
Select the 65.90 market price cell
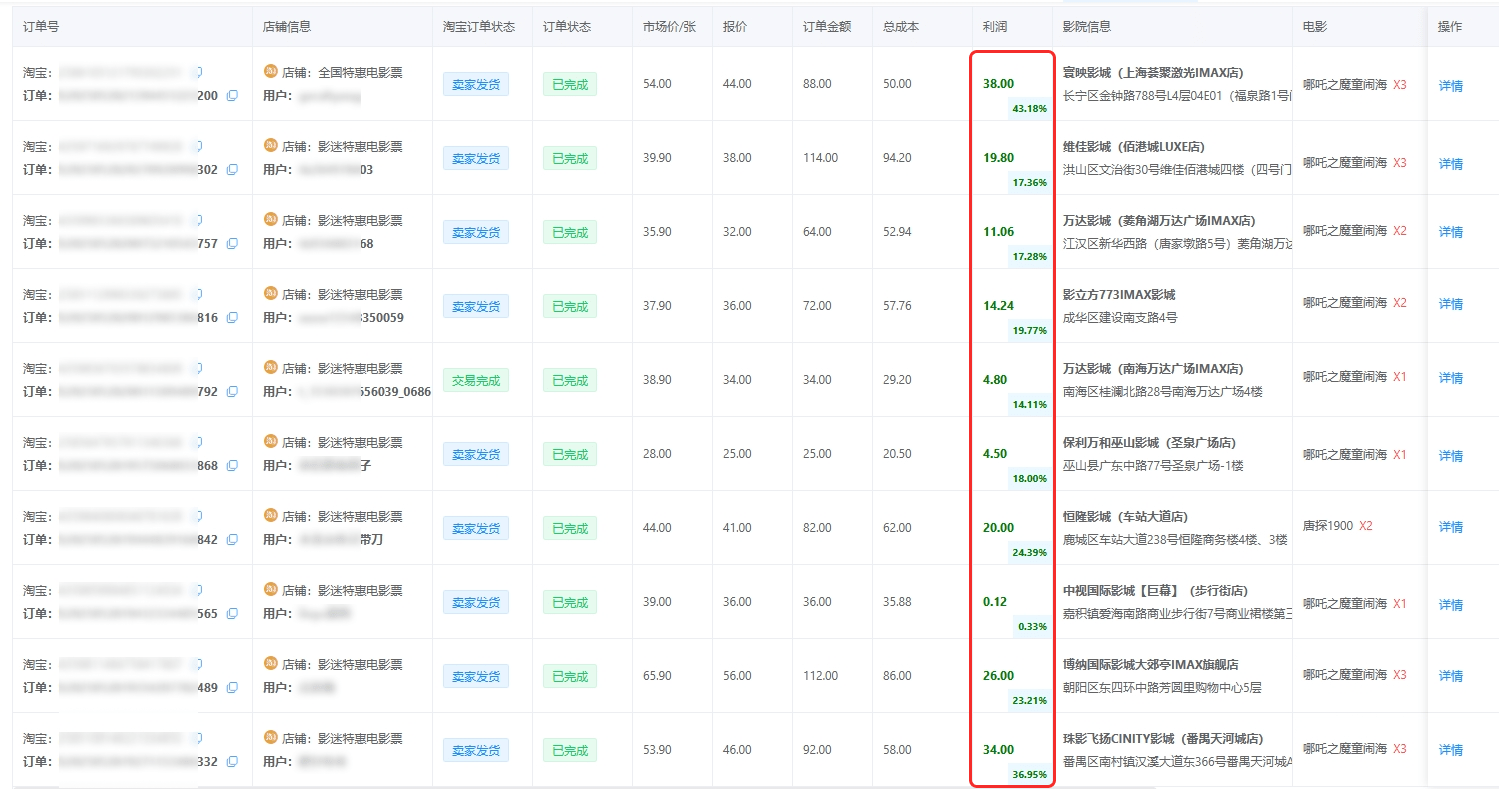[x=657, y=676]
